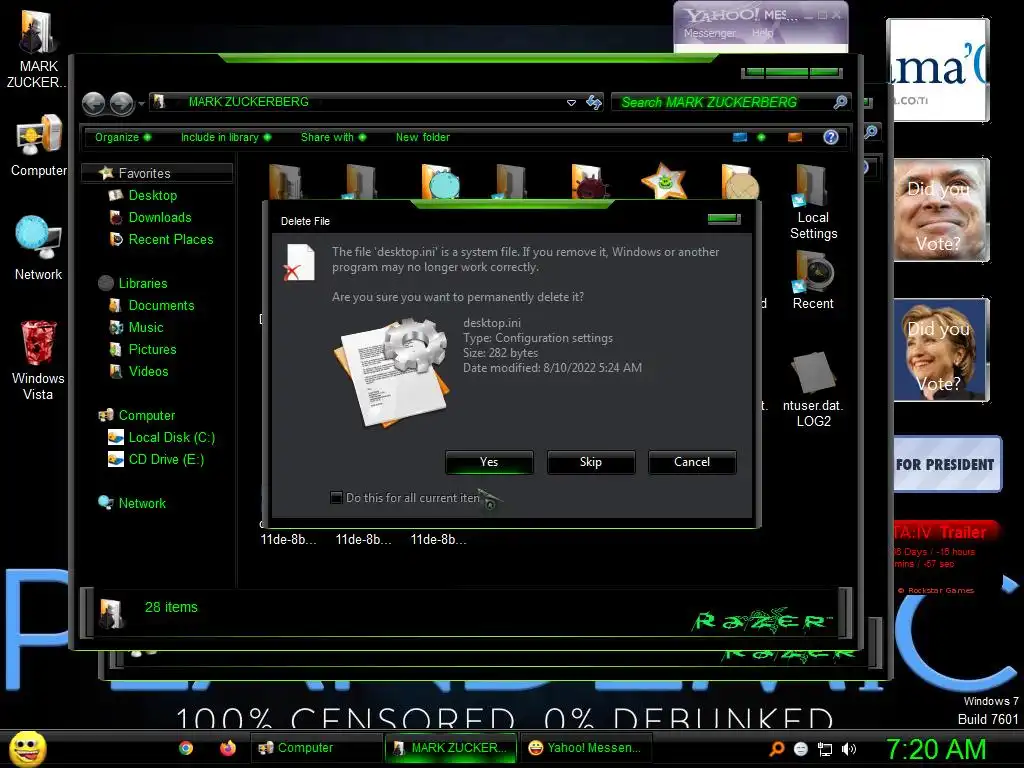Click the change view icon in toolbar
Screen dimensions: 1024x768
tap(740, 137)
